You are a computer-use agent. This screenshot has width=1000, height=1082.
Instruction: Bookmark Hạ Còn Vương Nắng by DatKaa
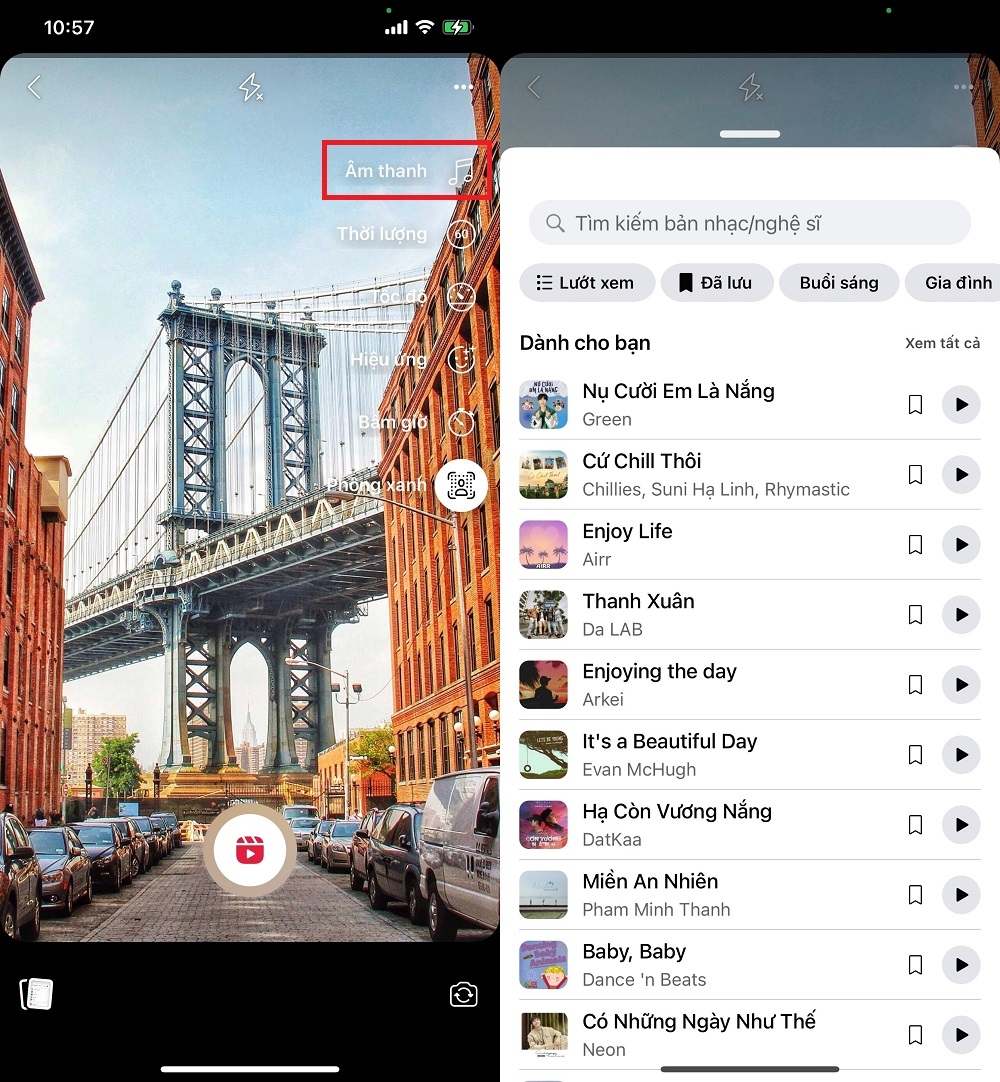tap(915, 824)
